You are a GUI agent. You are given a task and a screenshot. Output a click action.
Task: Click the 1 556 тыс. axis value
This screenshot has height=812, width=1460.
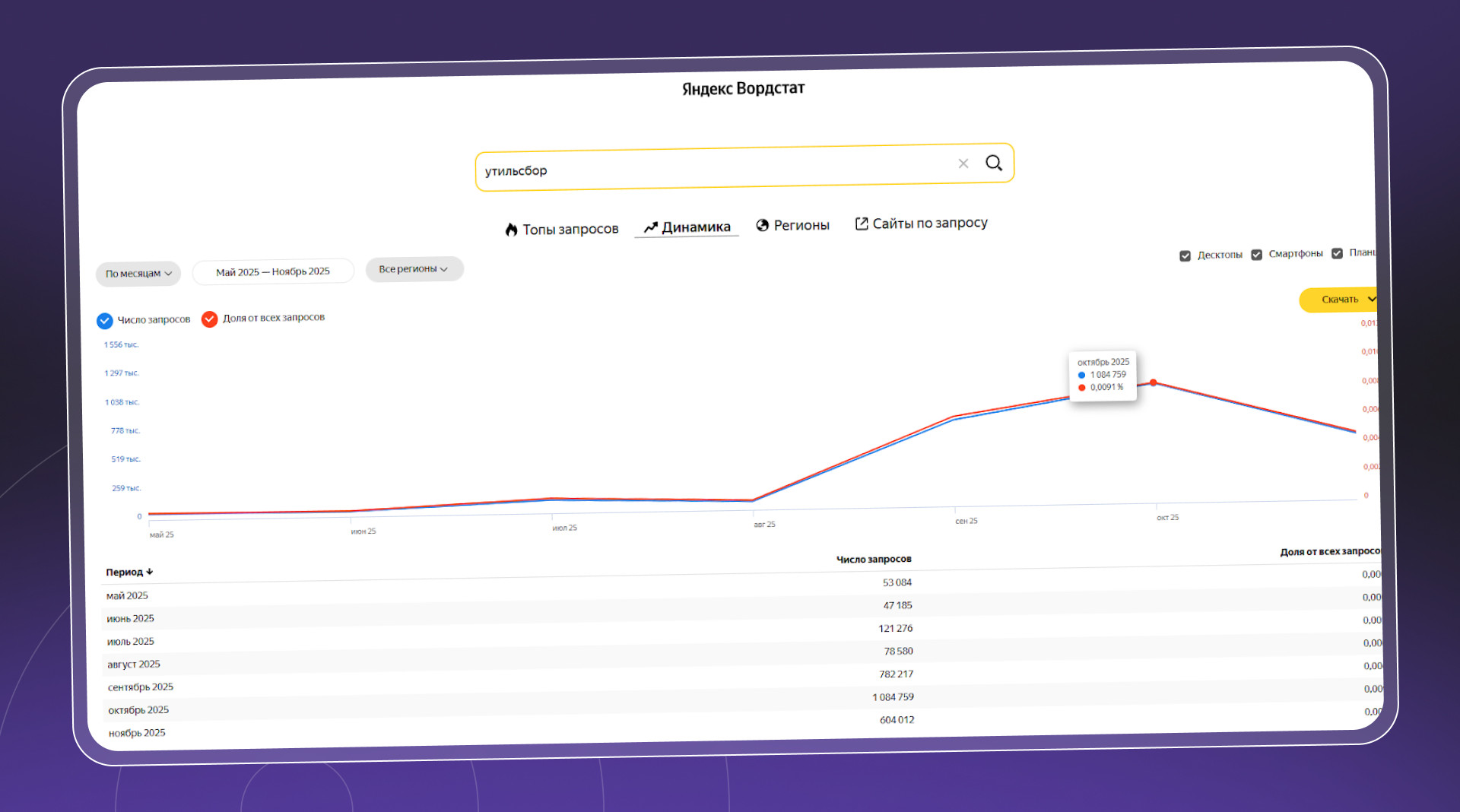(122, 345)
